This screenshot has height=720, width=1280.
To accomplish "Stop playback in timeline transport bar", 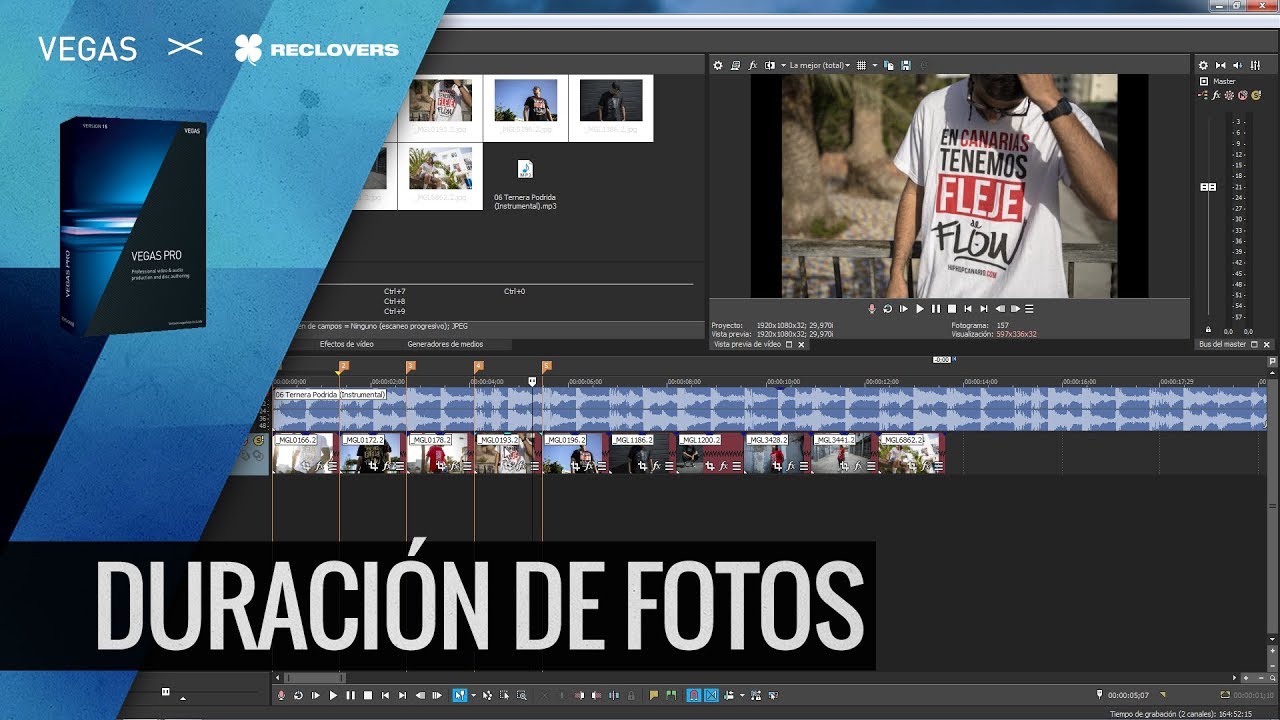I will pos(367,695).
